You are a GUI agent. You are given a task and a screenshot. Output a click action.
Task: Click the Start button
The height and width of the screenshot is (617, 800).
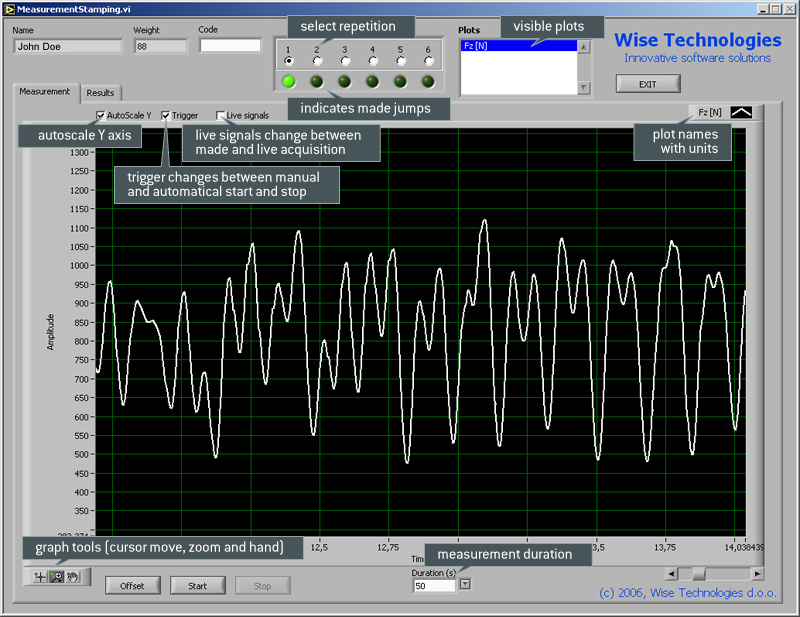198,586
